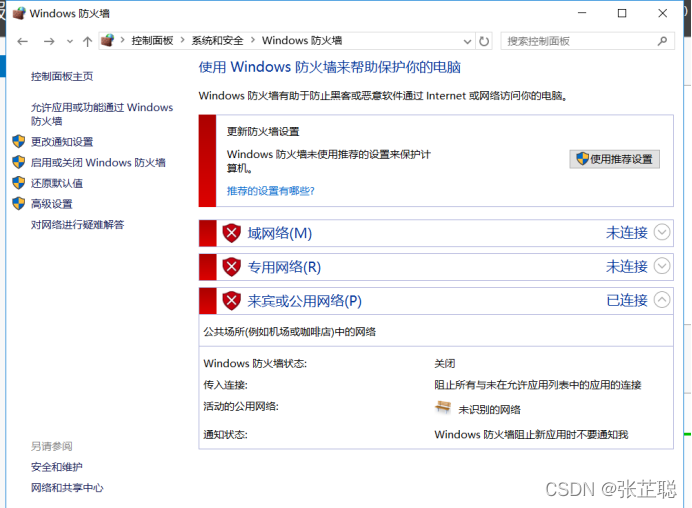Image resolution: width=692 pixels, height=508 pixels.
Task: Open 对网络进行疑难解答 link
Action: coord(78,225)
